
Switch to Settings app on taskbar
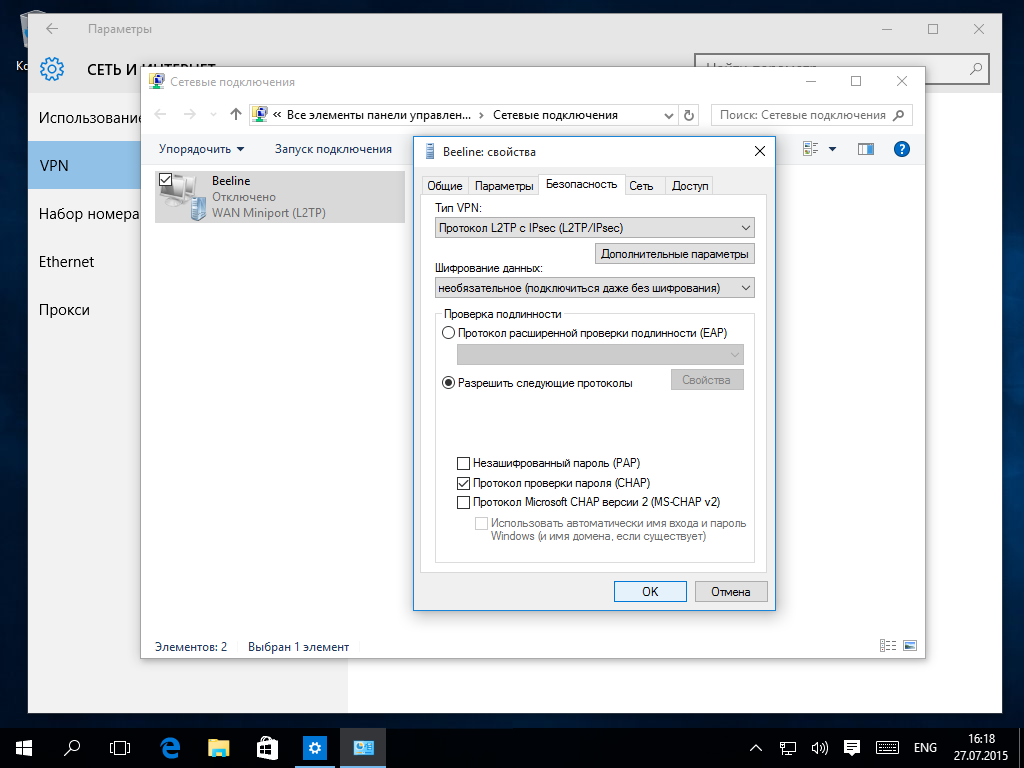(315, 748)
